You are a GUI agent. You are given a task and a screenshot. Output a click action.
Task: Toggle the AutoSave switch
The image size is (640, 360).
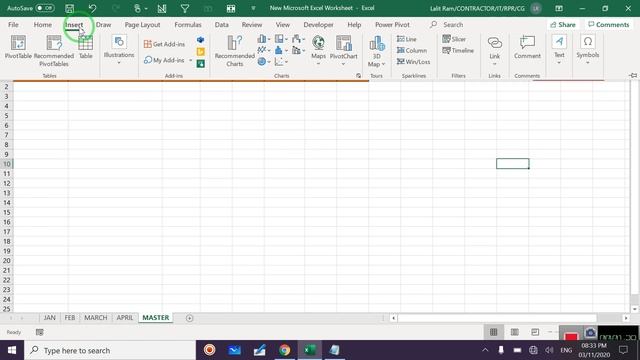[x=44, y=8]
